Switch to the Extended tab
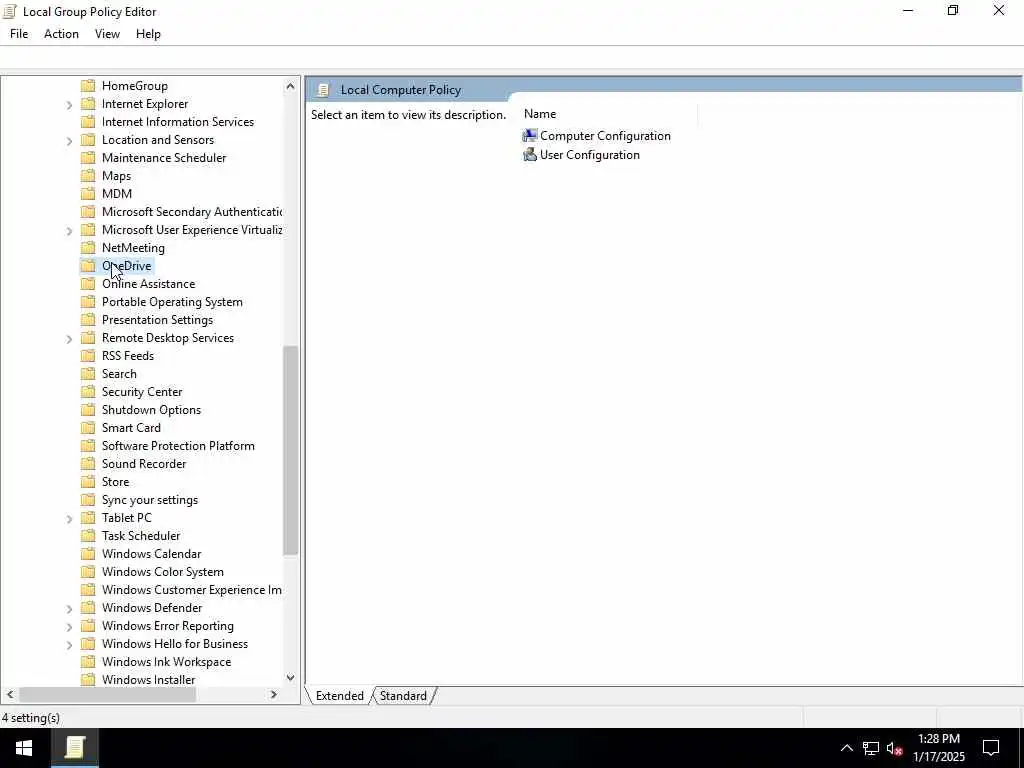Screen dimensions: 1024x768 (340, 696)
